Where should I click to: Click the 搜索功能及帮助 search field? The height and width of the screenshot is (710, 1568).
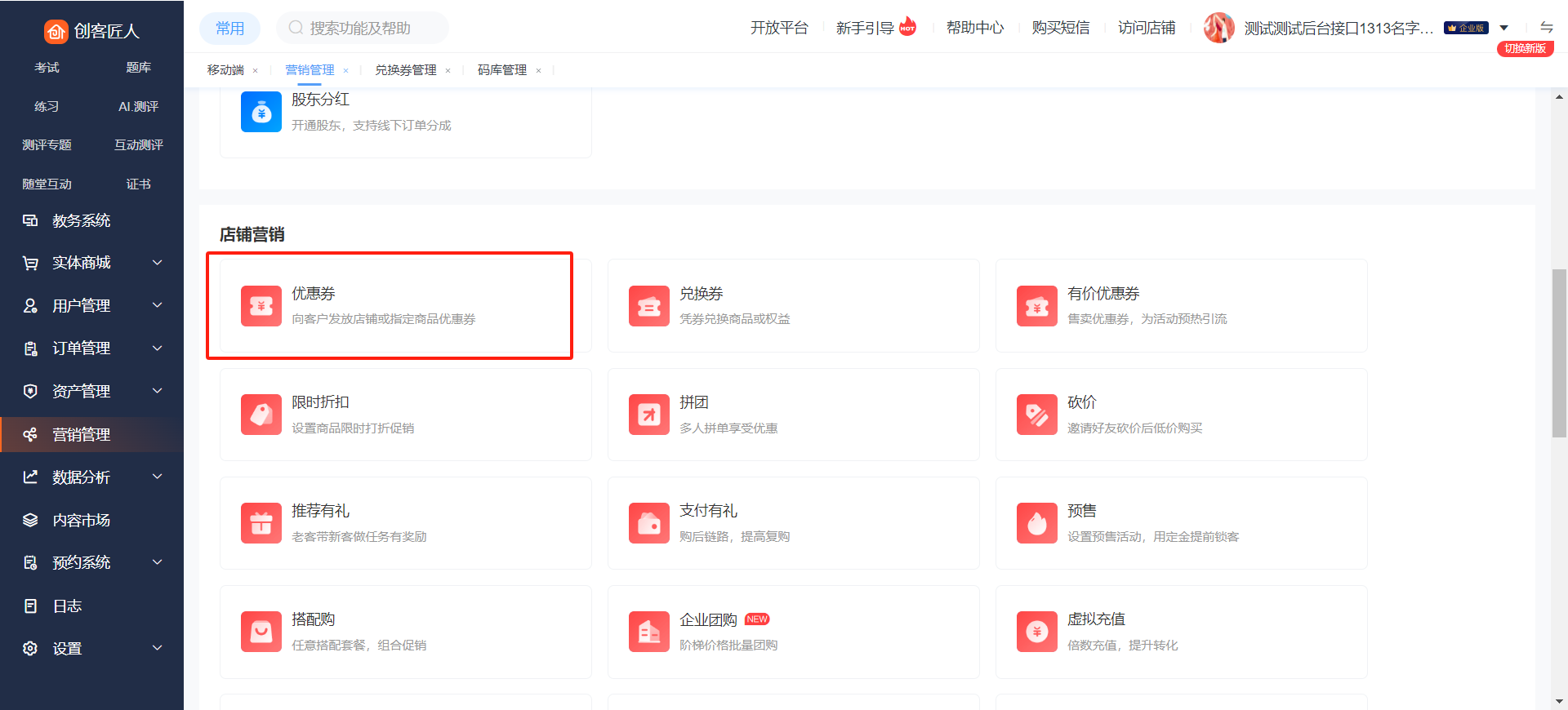367,28
